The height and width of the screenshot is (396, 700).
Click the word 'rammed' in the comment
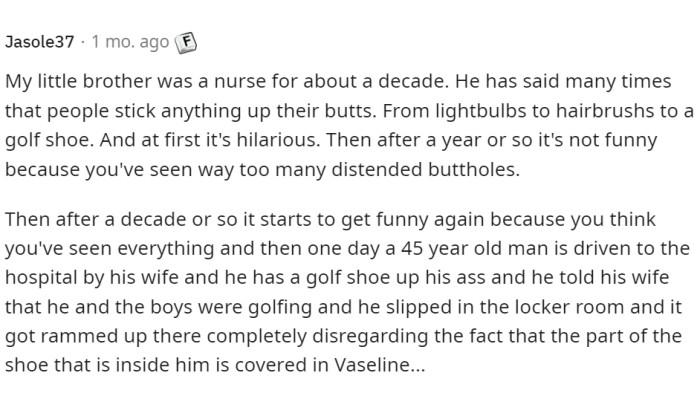coord(80,336)
